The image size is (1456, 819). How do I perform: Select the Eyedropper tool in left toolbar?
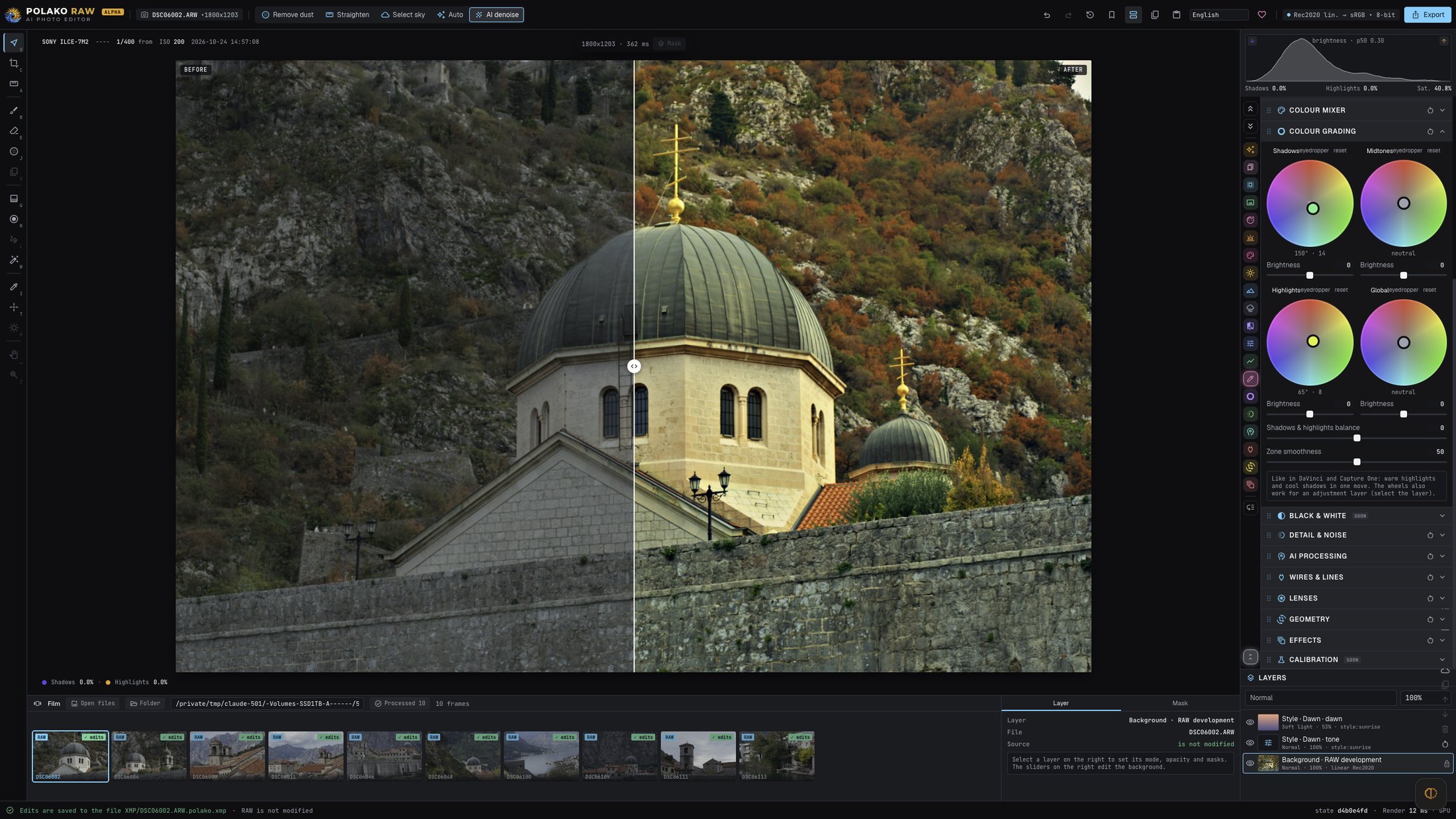pos(13,287)
